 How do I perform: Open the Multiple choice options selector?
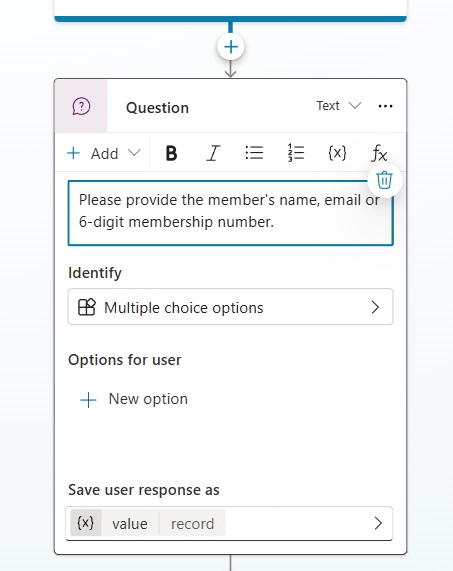pos(231,307)
